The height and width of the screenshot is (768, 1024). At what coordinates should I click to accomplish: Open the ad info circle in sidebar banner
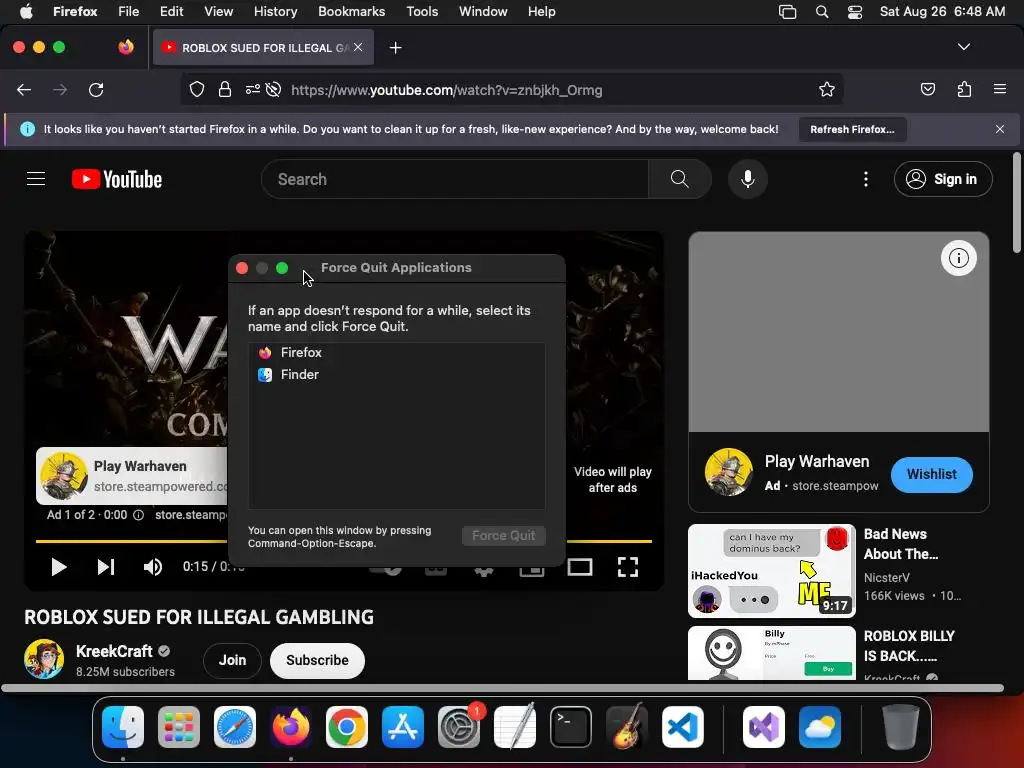(958, 258)
